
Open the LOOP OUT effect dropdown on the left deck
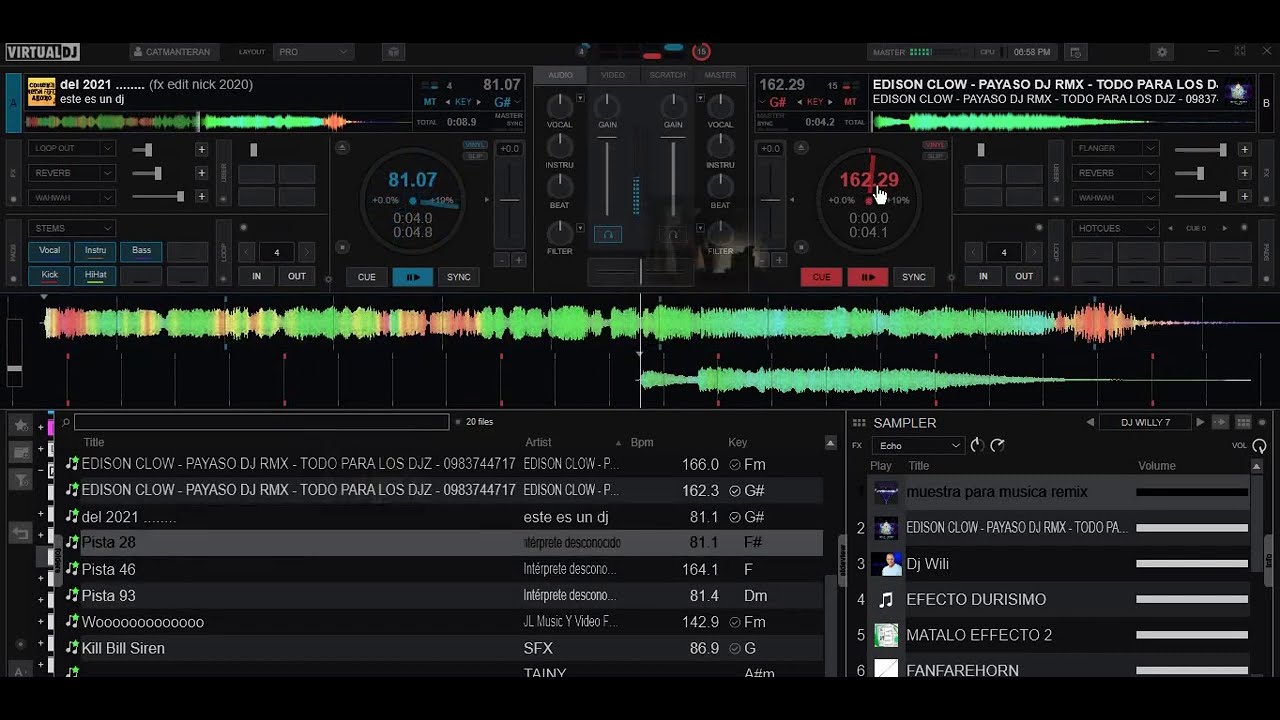[x=73, y=148]
